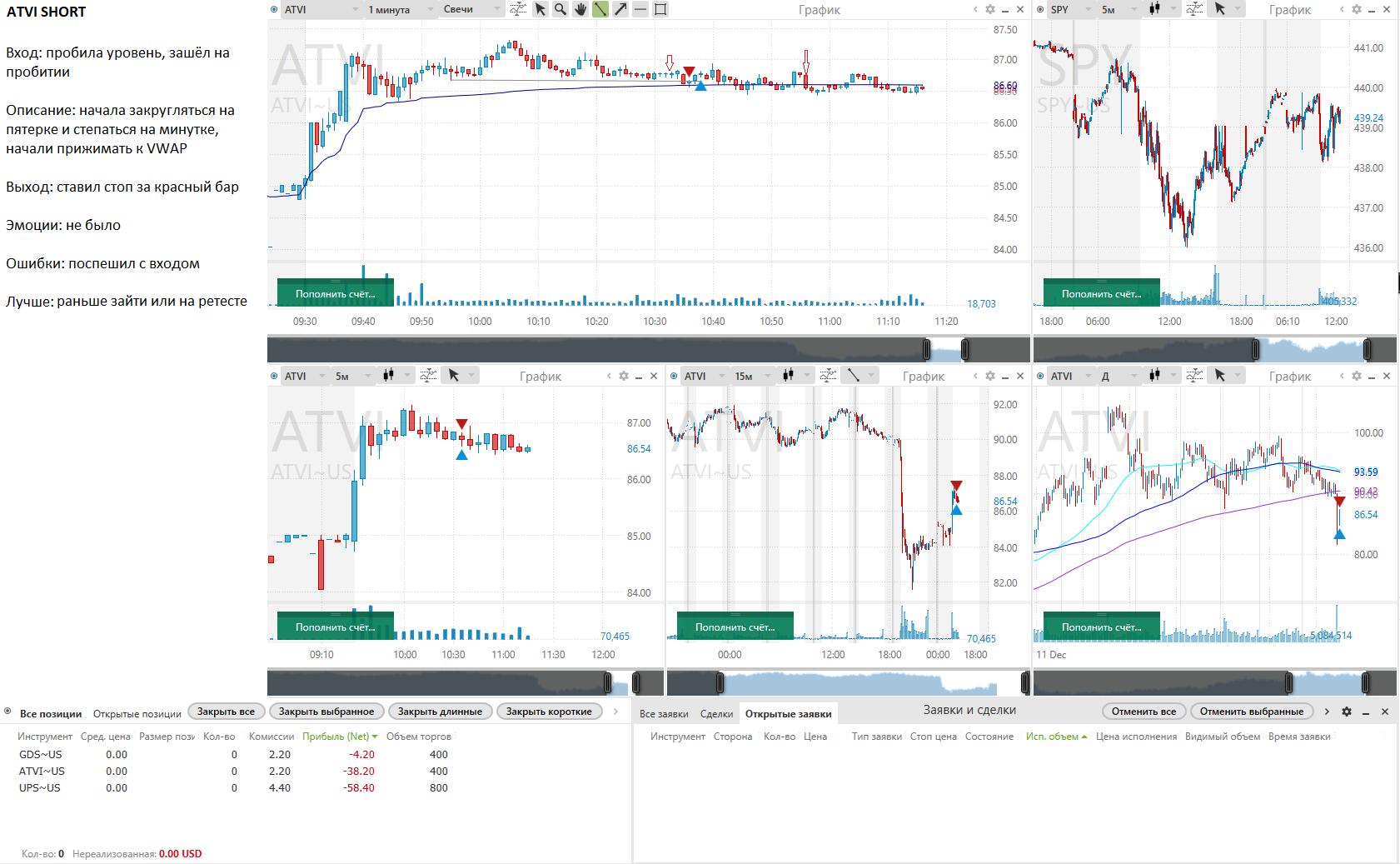Click the left handle of the SPY chart range slider

[x=1255, y=349]
